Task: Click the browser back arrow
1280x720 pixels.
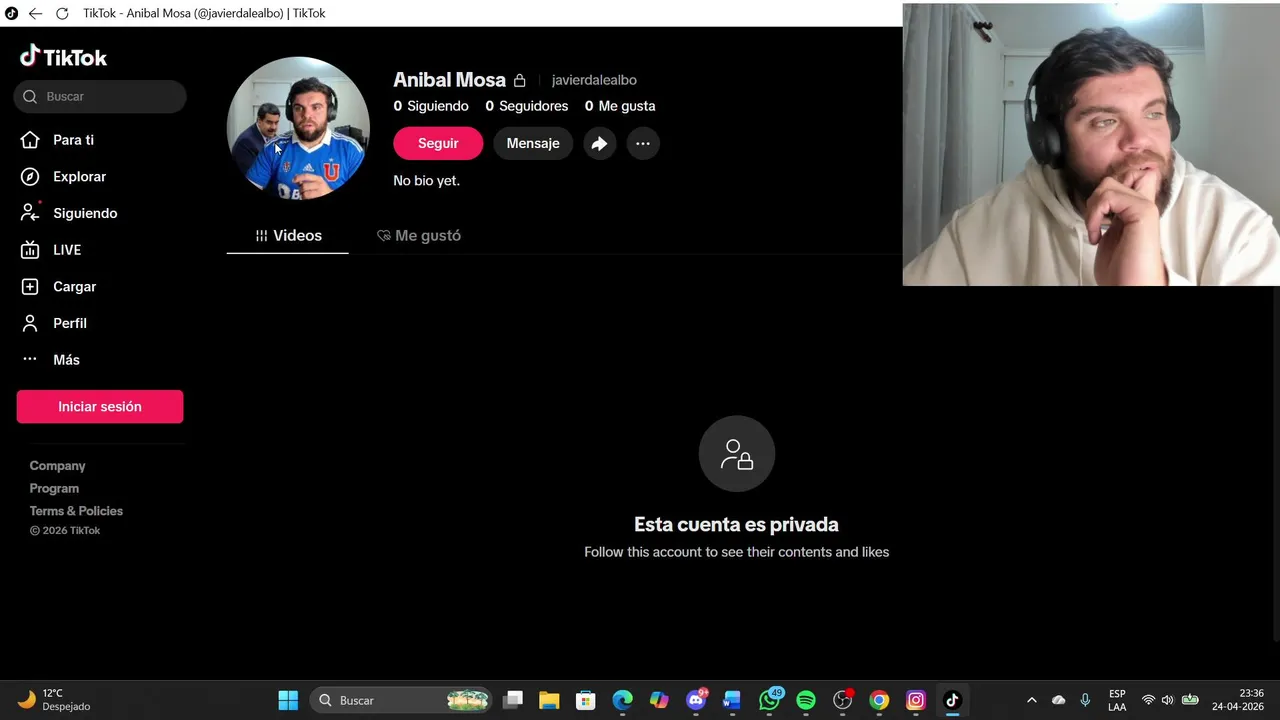Action: pyautogui.click(x=35, y=13)
